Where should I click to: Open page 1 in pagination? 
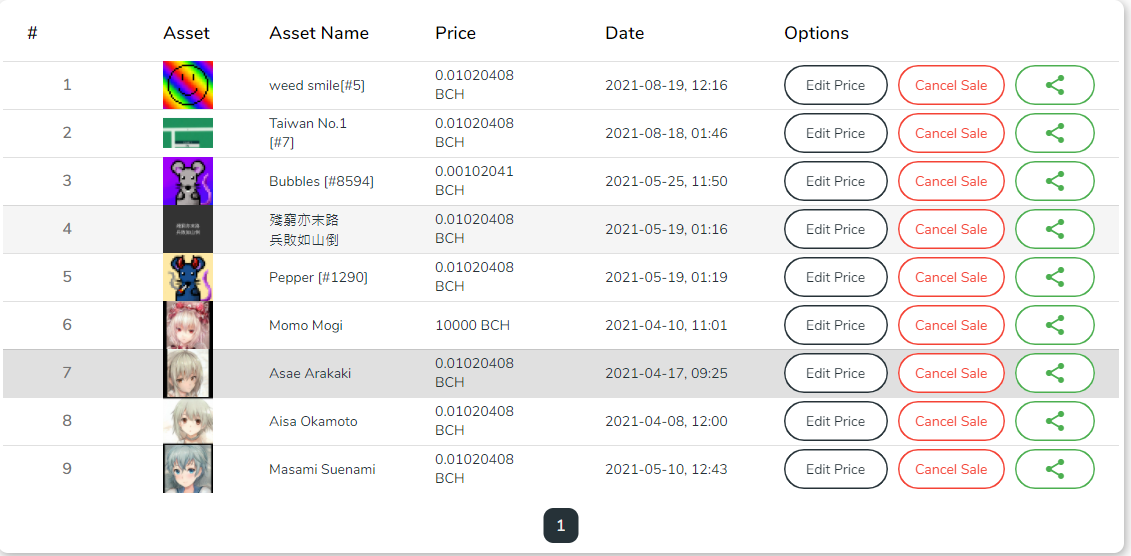560,526
